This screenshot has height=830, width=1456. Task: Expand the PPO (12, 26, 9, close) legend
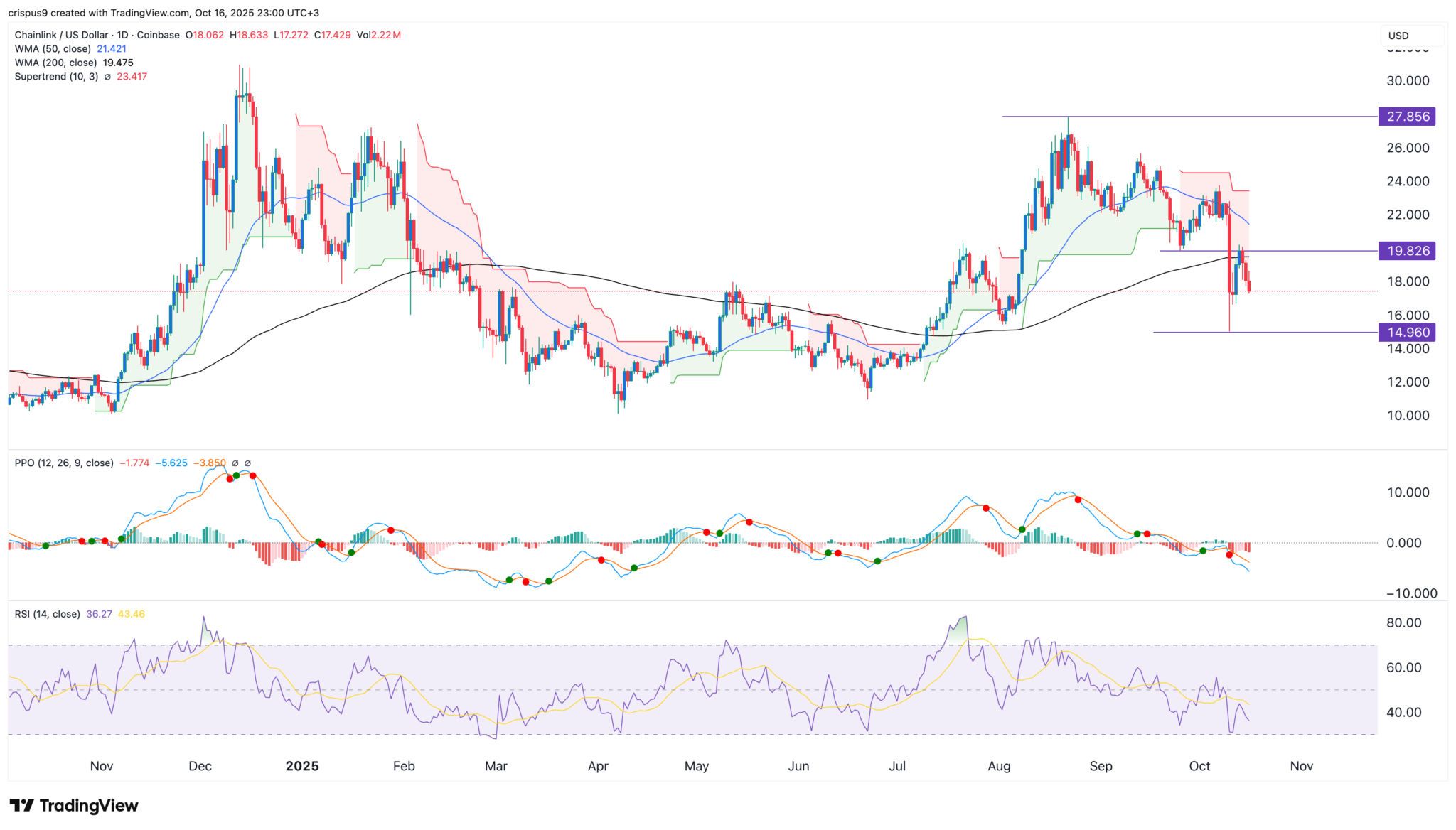pyautogui.click(x=64, y=463)
